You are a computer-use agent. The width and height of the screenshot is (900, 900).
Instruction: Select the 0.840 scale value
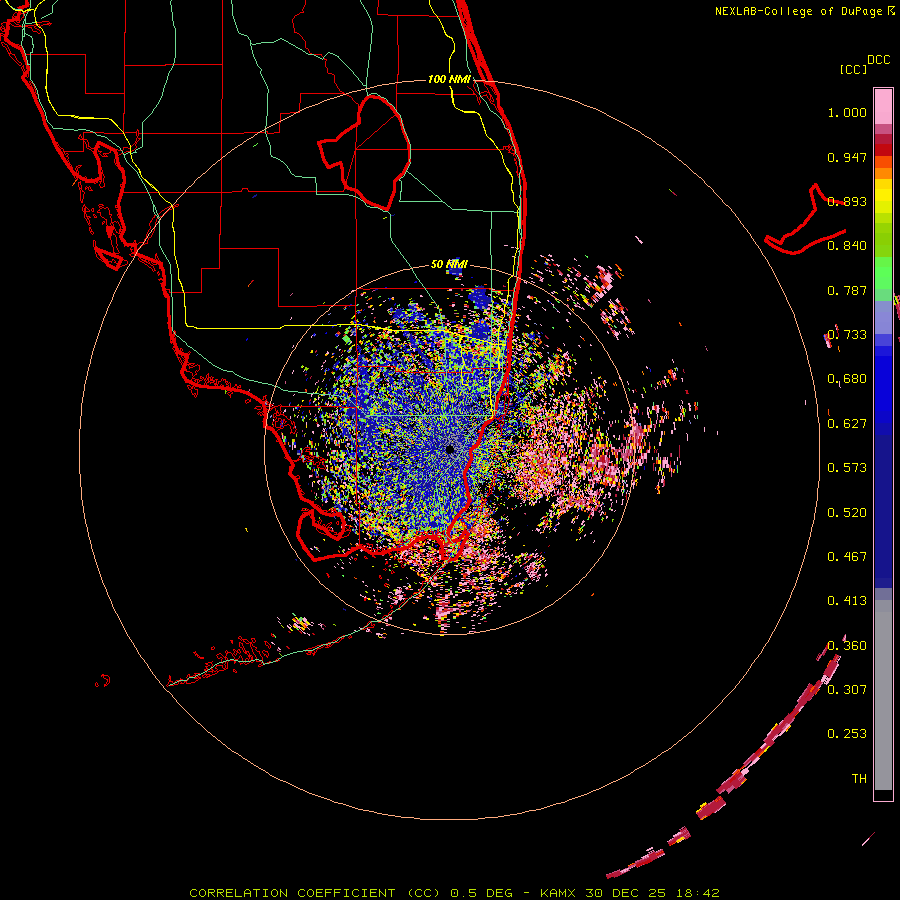[x=847, y=246]
